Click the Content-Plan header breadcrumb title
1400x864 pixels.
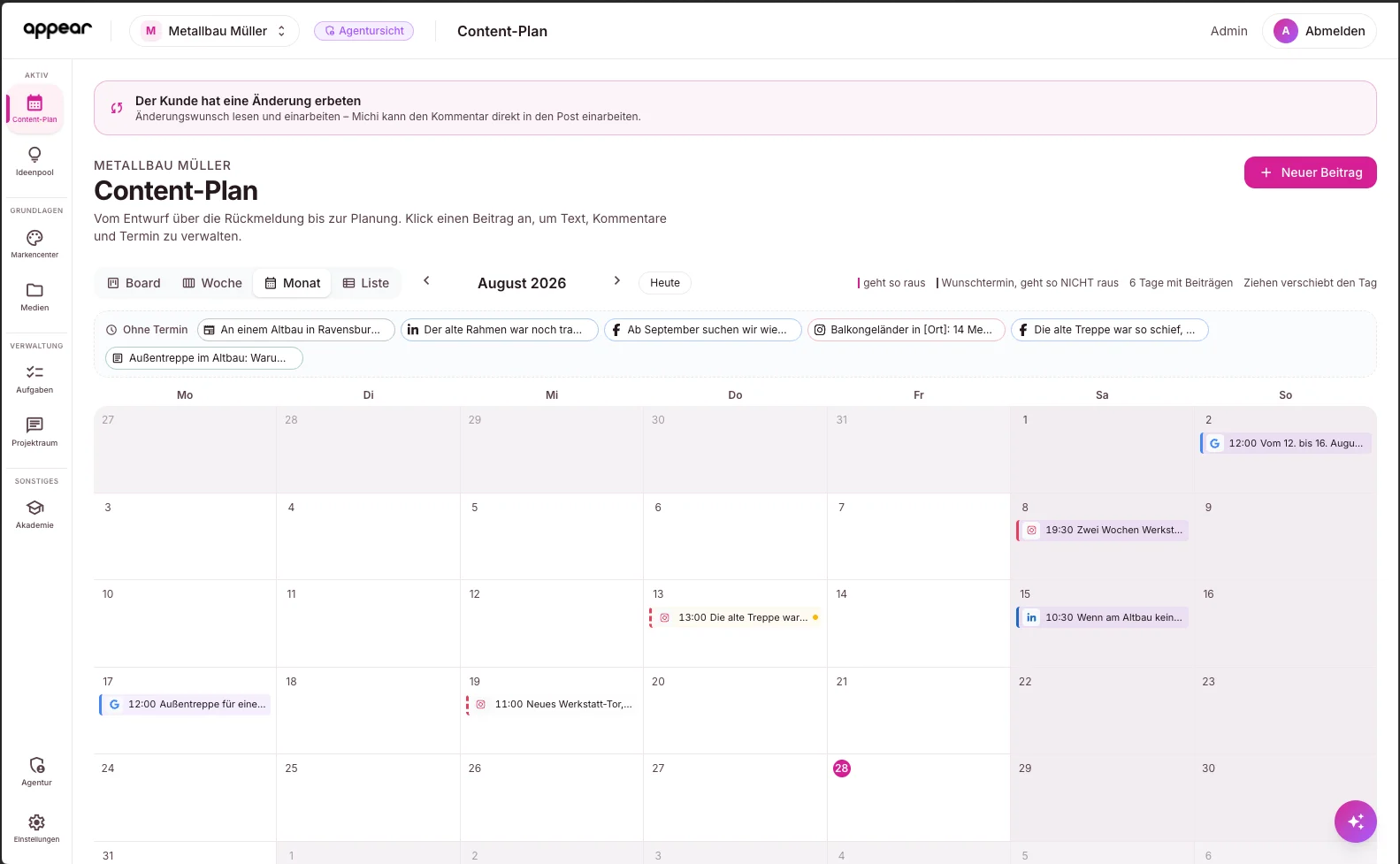[502, 31]
